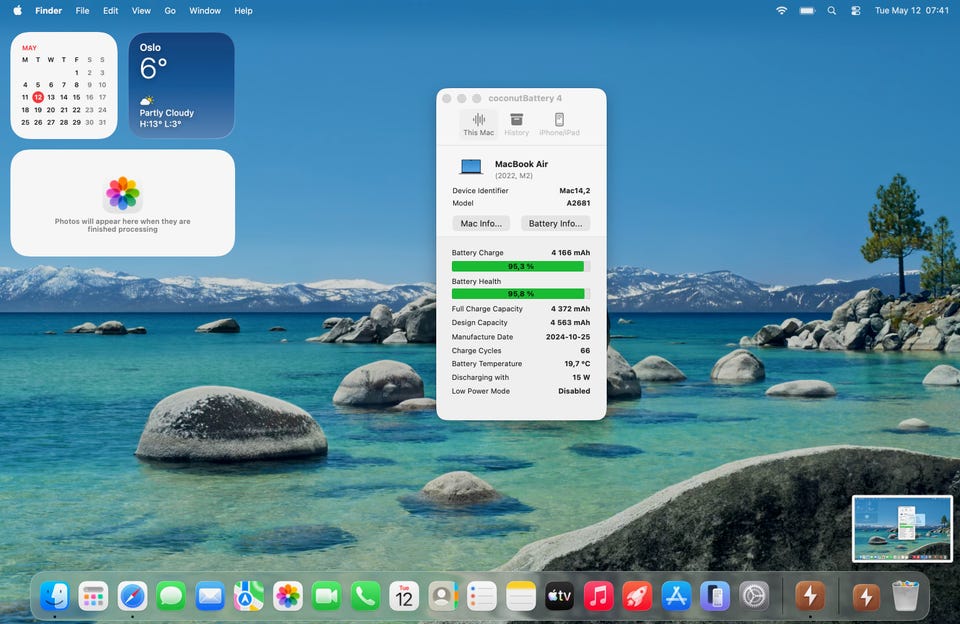960x624 pixels.
Task: Launch the App Store from Dock
Action: 676,596
